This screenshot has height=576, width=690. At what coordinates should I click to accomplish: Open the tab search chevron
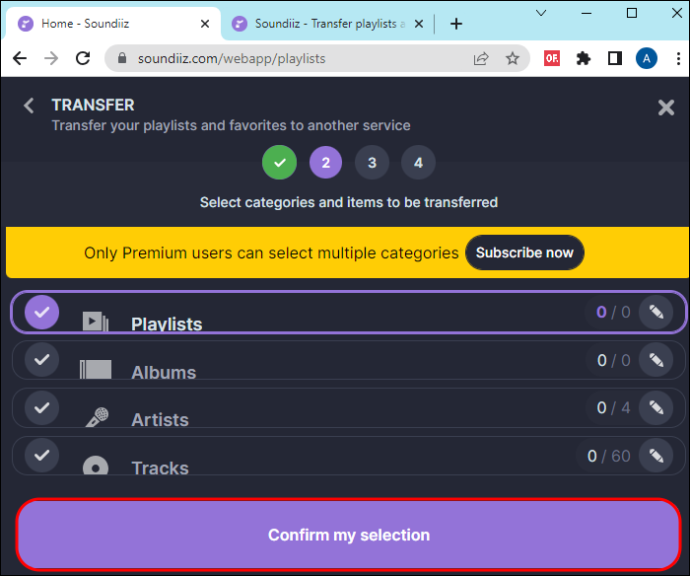point(541,13)
